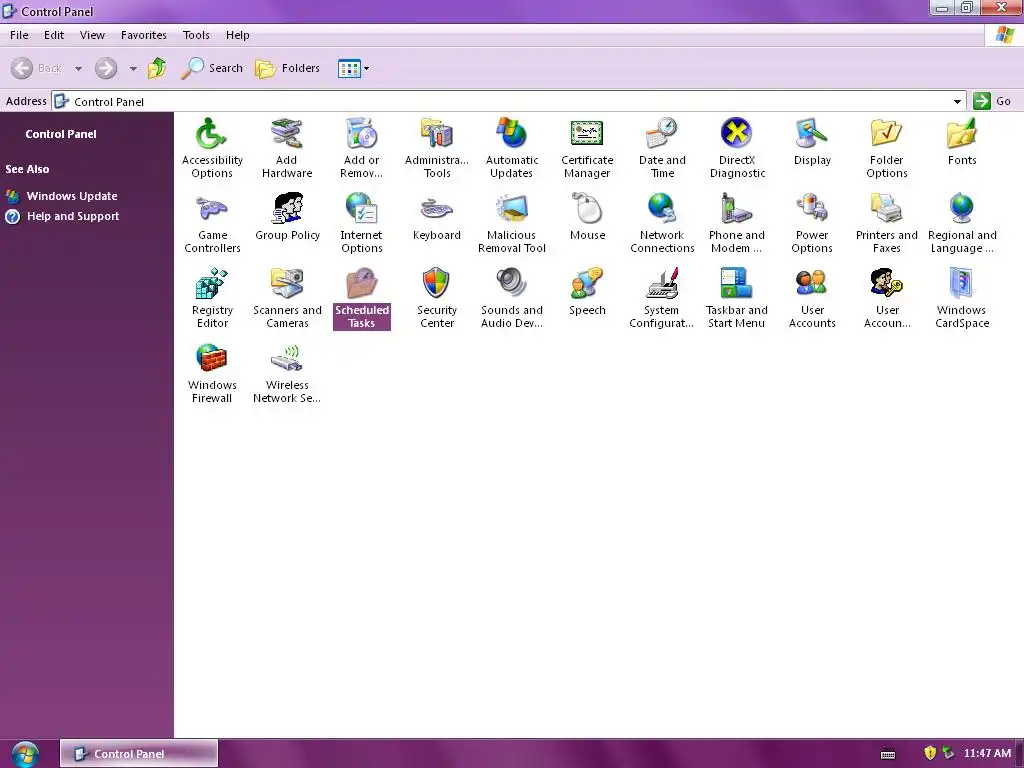Click the Forward arrow button
1024x768 pixels.
[x=106, y=69]
